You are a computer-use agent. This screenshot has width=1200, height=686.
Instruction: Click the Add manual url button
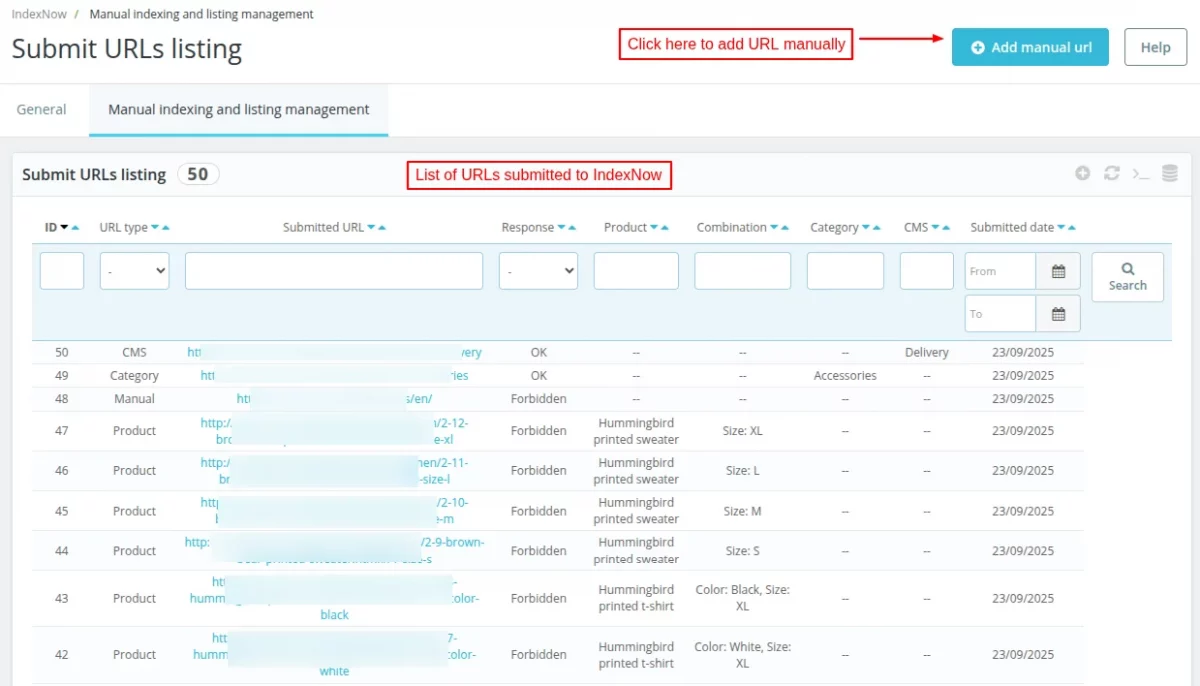pyautogui.click(x=1030, y=47)
